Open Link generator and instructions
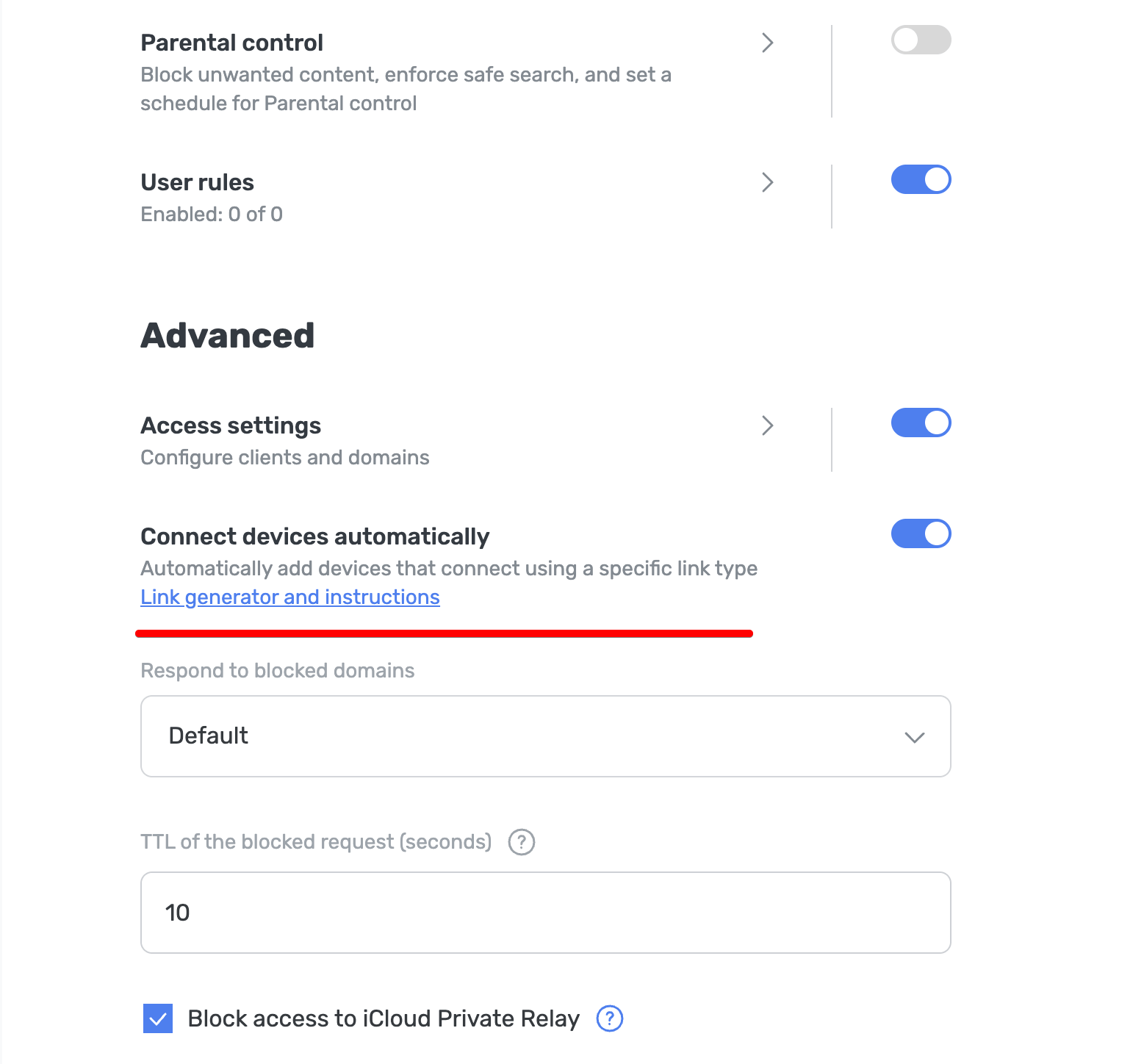Viewport: 1144px width, 1064px height. pyautogui.click(x=289, y=597)
